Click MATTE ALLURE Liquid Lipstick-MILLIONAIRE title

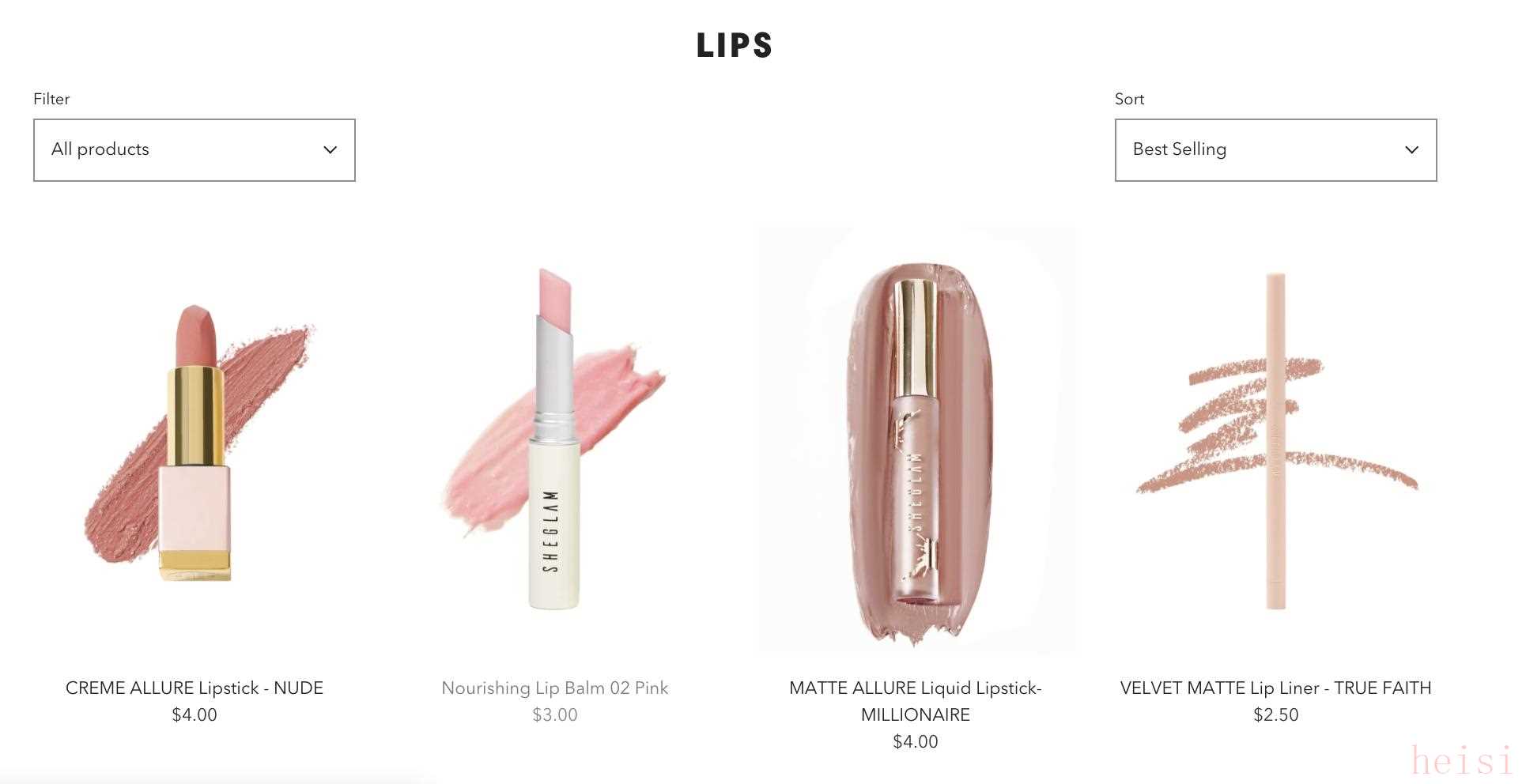point(915,701)
